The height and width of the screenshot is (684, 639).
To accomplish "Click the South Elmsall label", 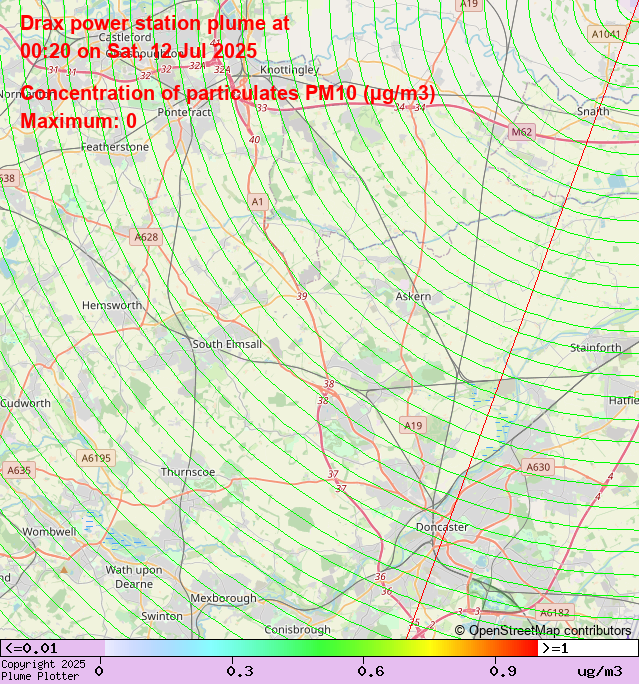I will [227, 344].
